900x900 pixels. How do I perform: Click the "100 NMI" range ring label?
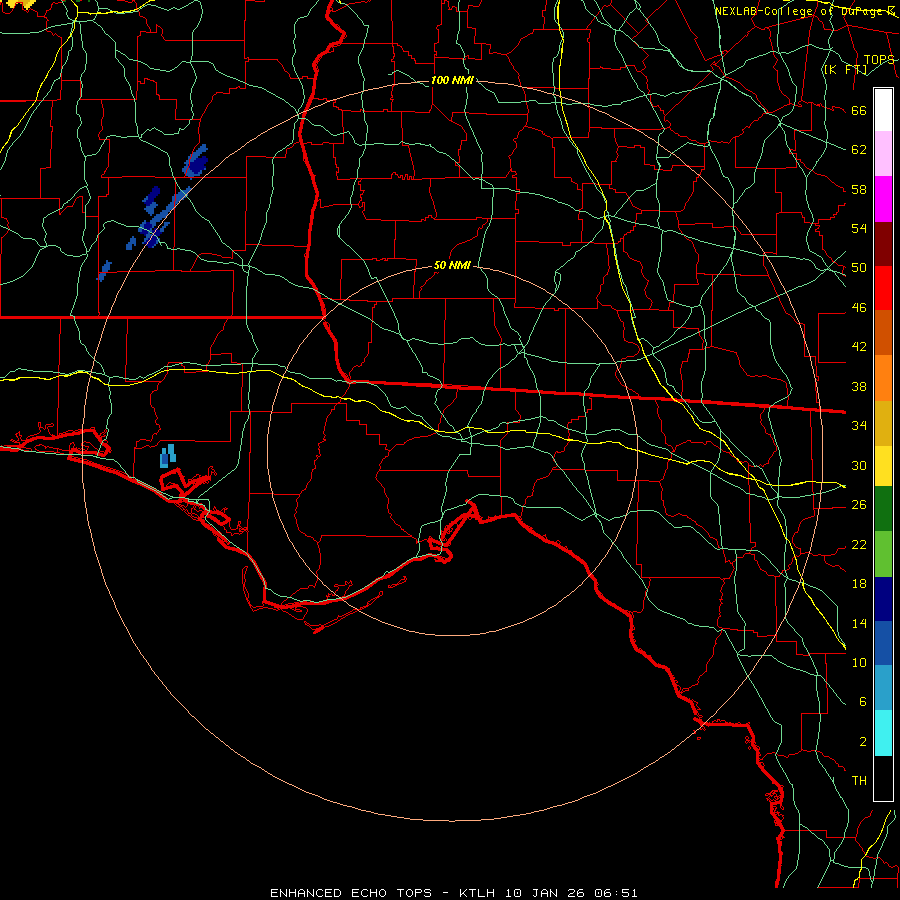point(452,80)
